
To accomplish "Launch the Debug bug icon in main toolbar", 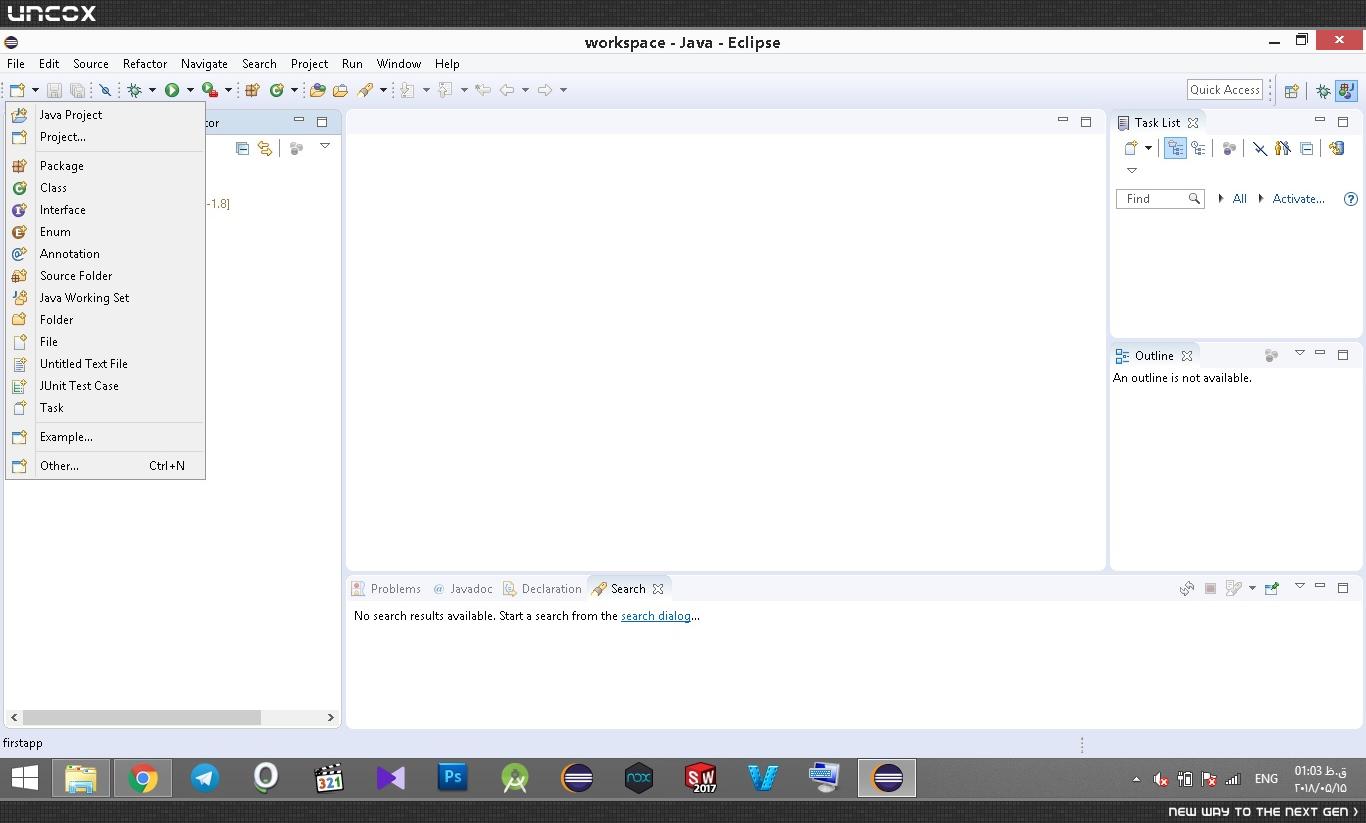I will [134, 90].
